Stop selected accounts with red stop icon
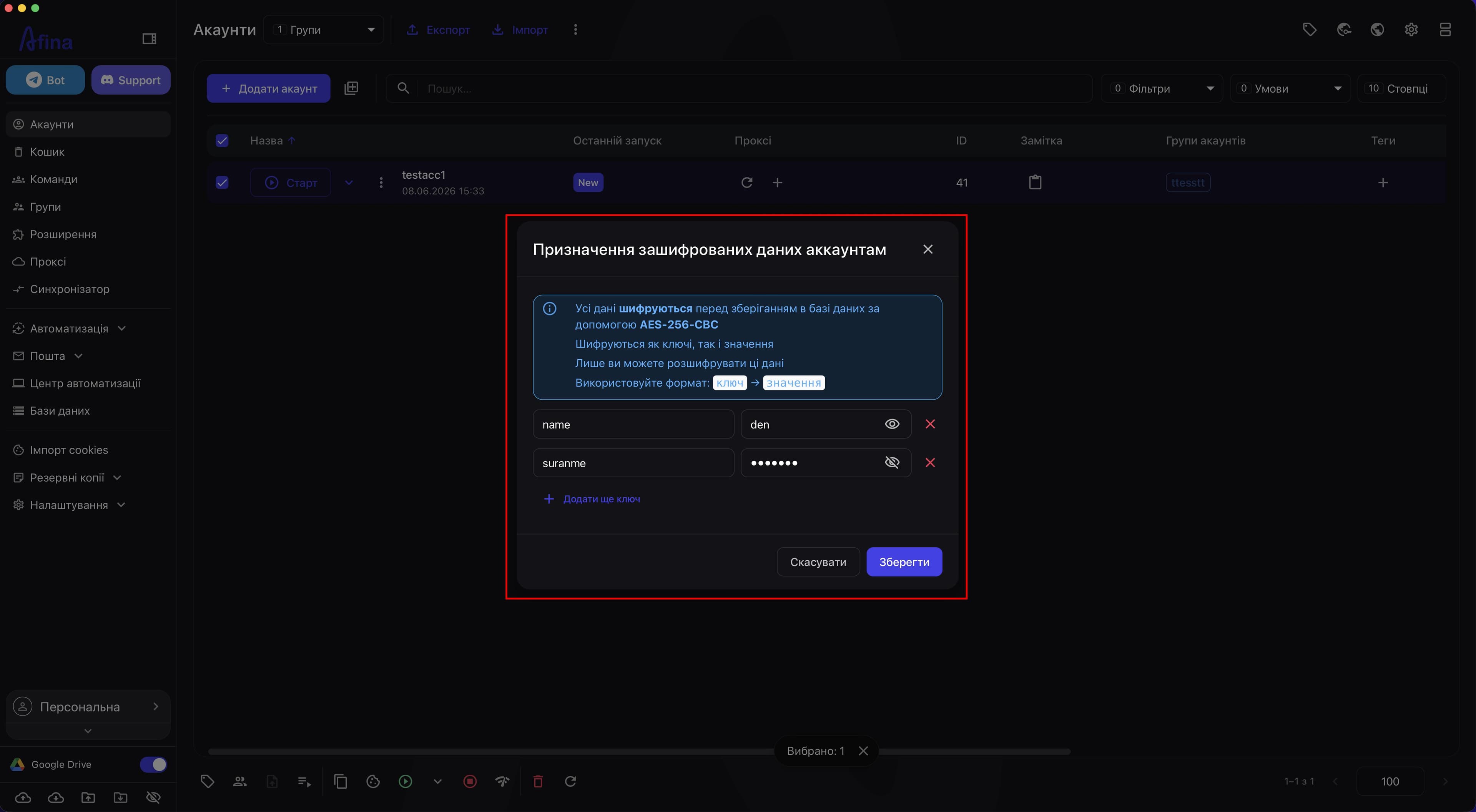This screenshot has height=812, width=1476. pos(470,781)
